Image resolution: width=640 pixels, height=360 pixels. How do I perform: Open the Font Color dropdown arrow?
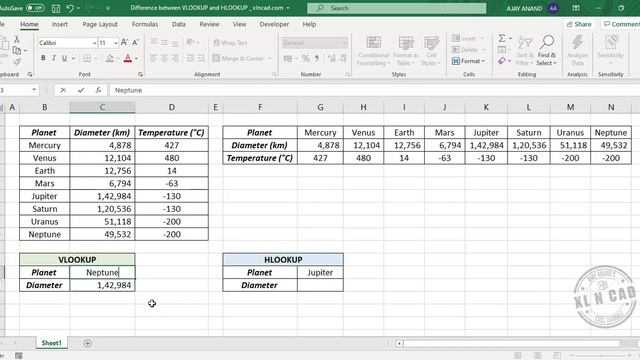click(x=136, y=59)
